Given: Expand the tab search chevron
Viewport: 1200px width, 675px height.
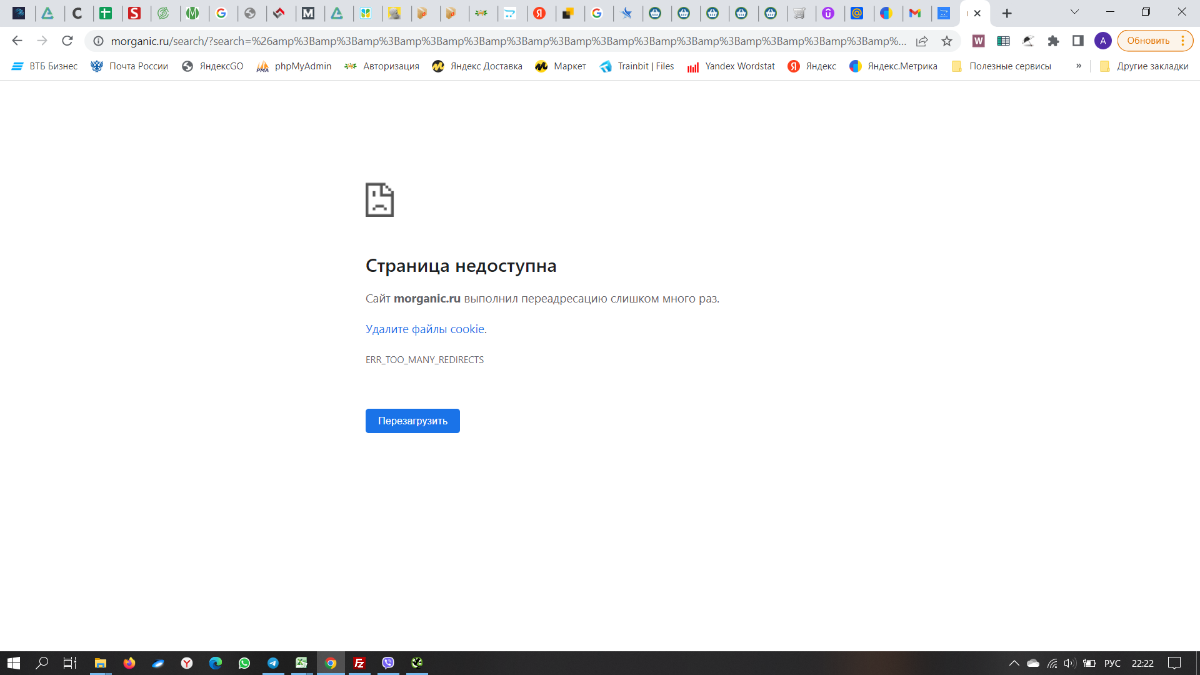Looking at the screenshot, I should pos(1074,13).
